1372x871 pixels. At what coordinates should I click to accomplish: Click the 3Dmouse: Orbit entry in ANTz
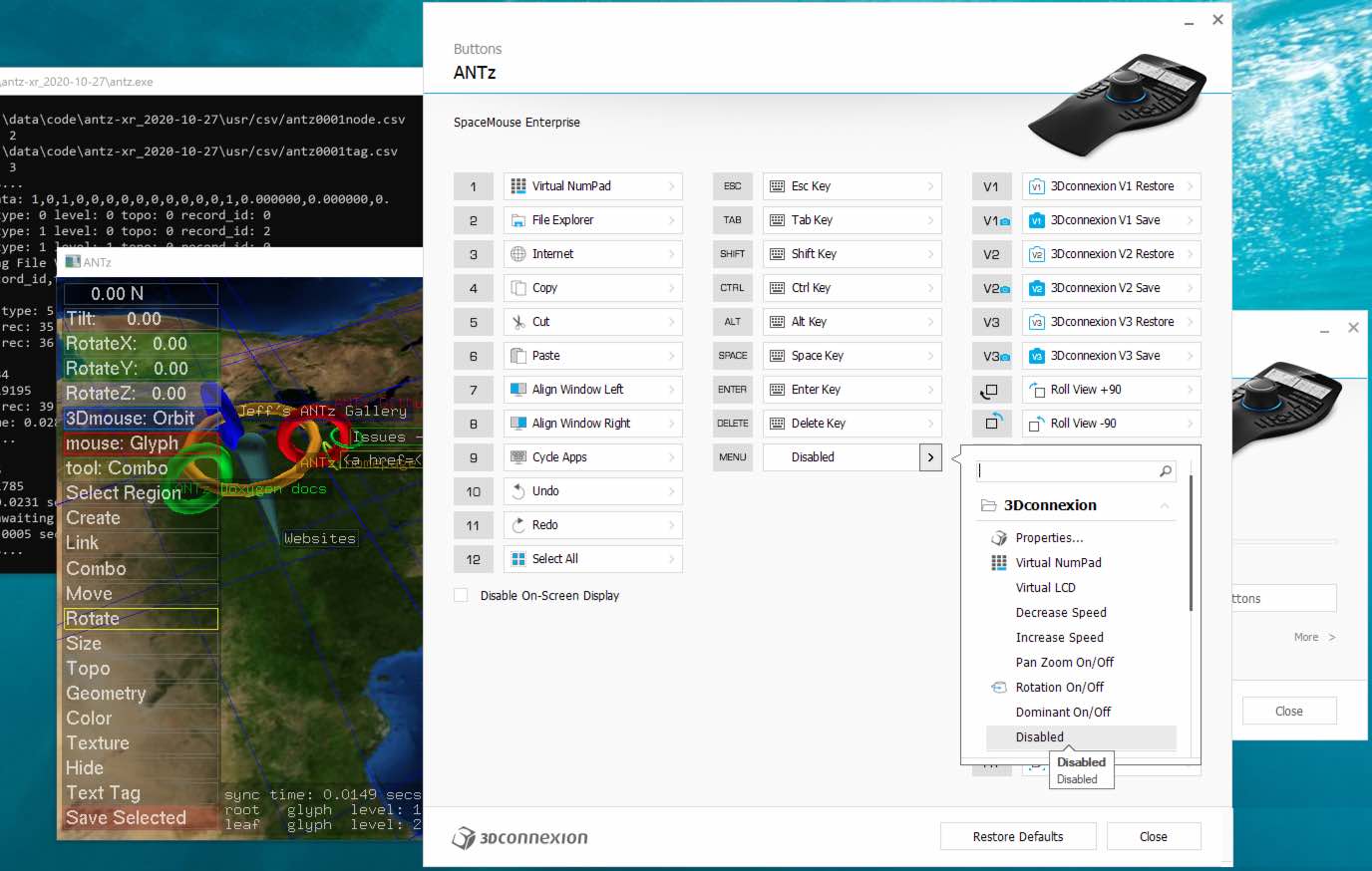[x=141, y=419]
